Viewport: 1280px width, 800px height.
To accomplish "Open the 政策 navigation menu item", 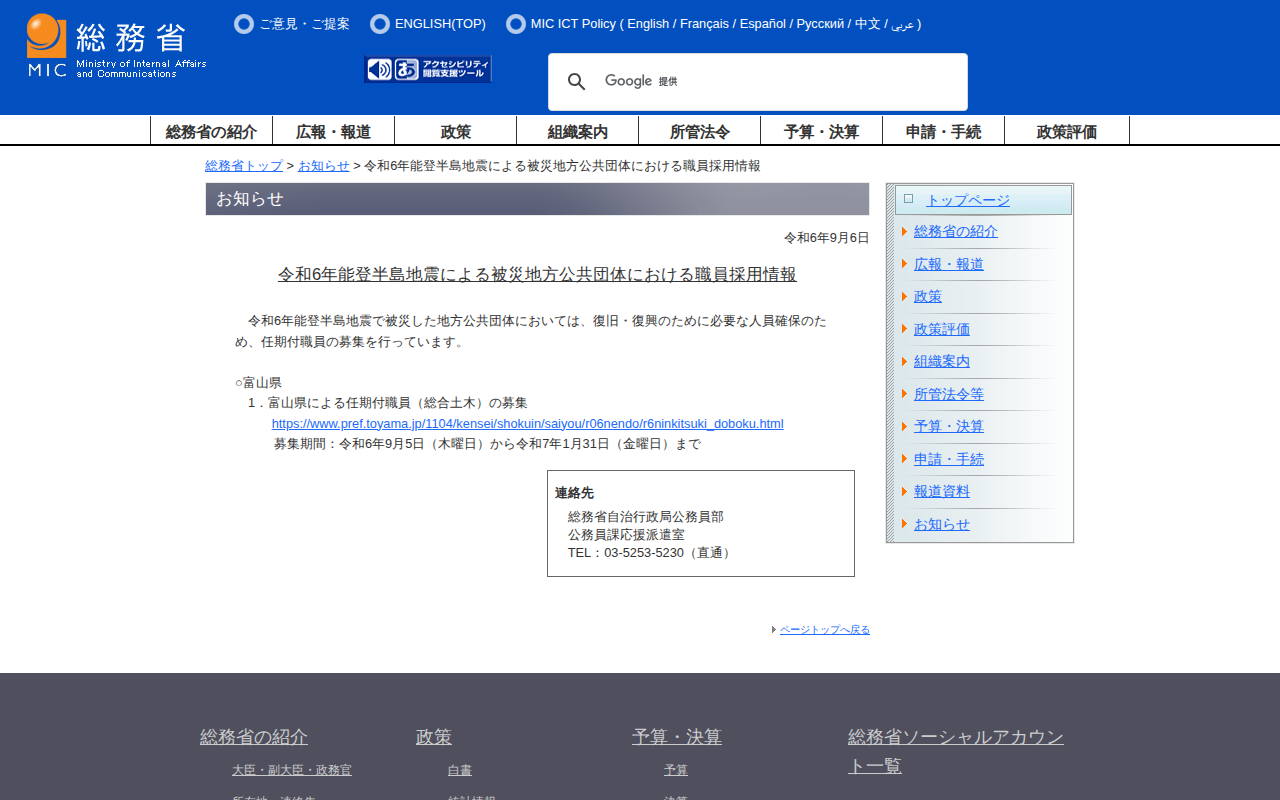I will tap(455, 131).
